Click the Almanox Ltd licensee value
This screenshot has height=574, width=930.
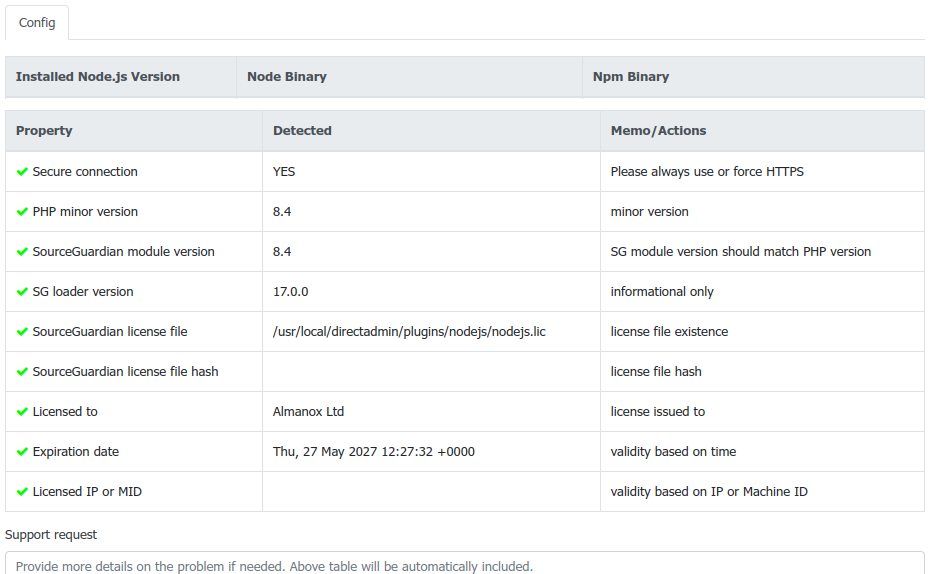[308, 412]
